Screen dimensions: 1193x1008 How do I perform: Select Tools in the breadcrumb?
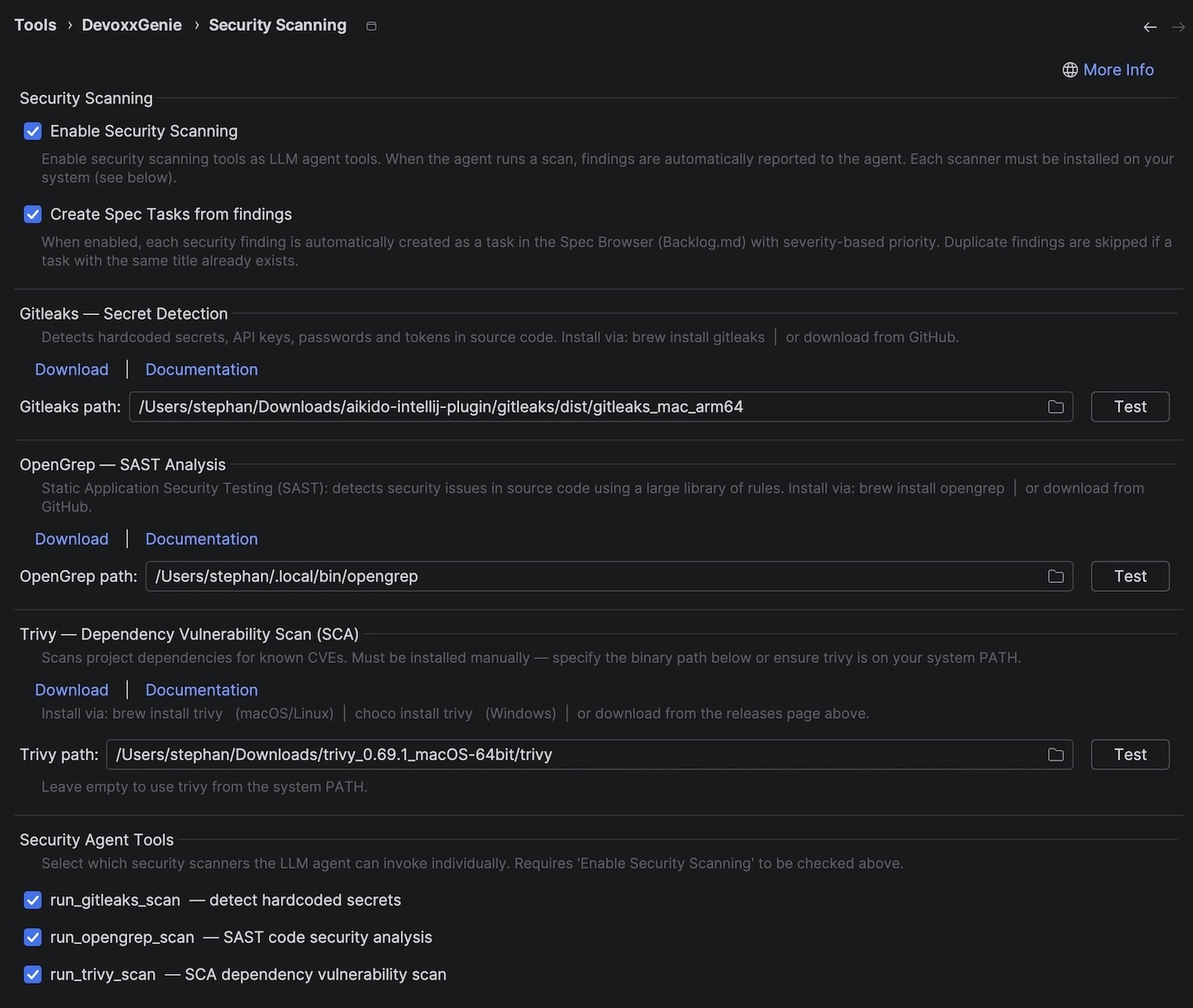click(36, 25)
